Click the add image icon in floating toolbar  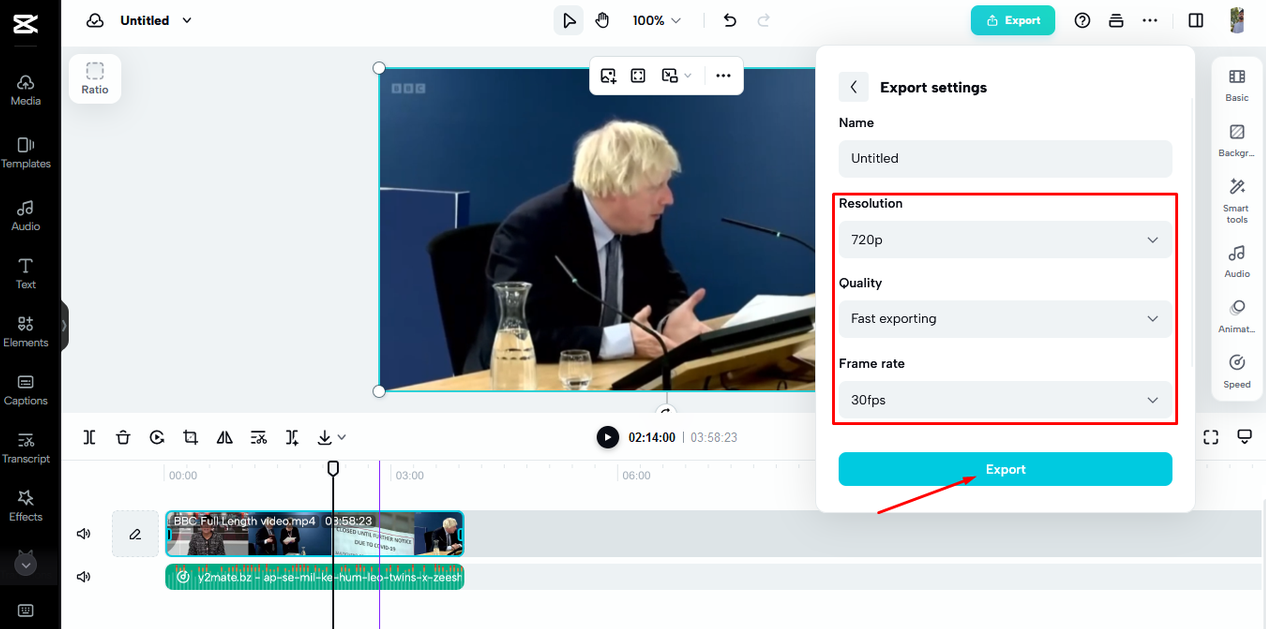608,76
